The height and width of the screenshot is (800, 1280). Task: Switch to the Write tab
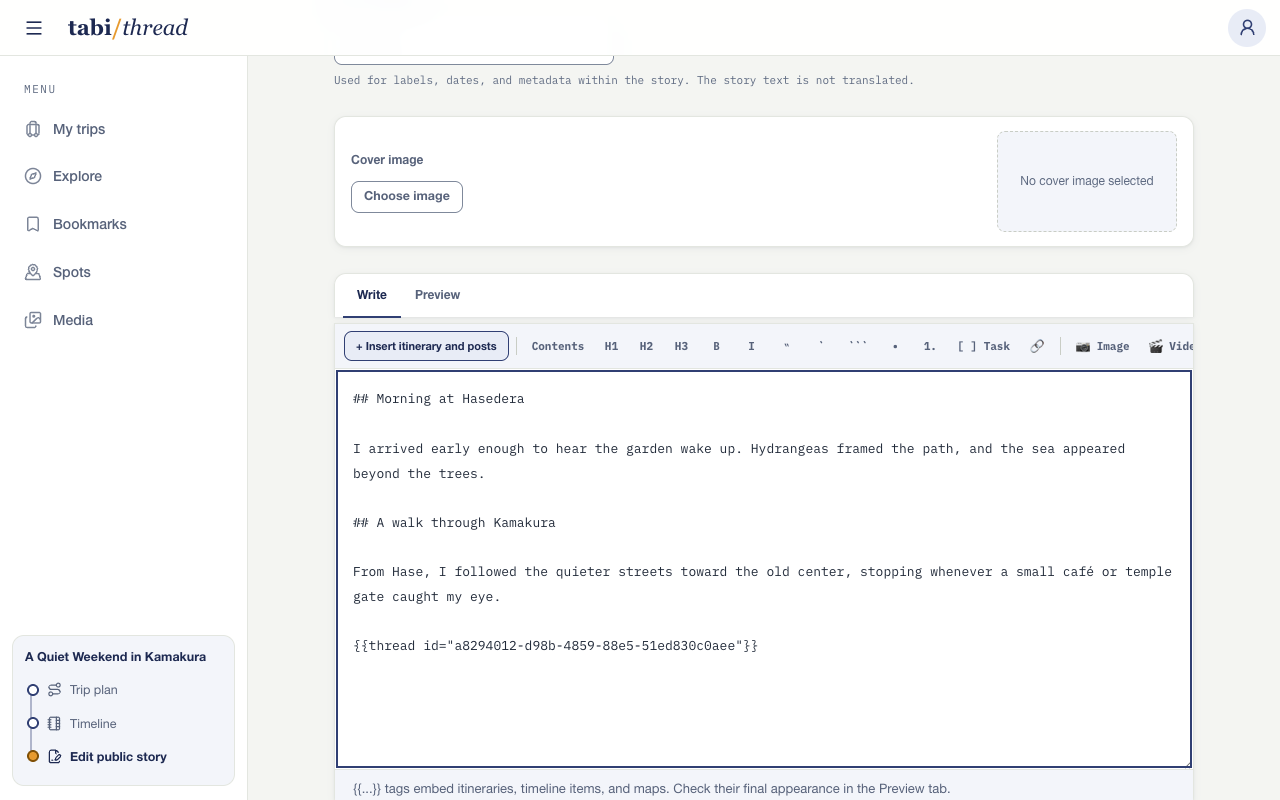point(372,295)
